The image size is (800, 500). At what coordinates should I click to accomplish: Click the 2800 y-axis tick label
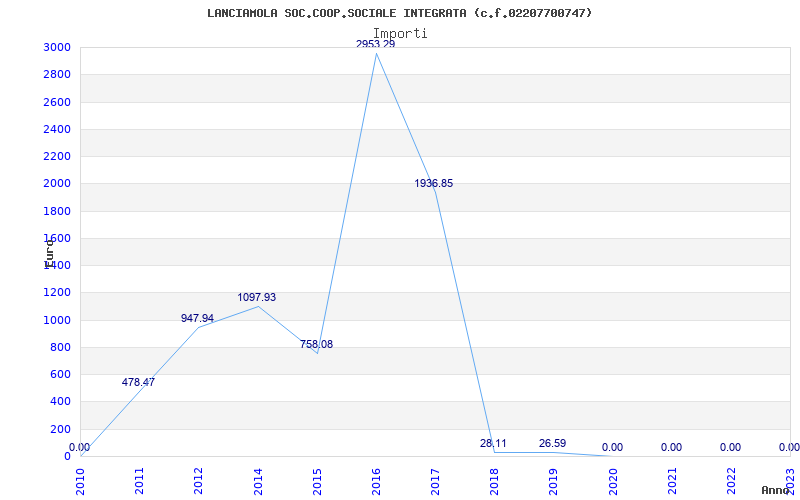coord(57,74)
